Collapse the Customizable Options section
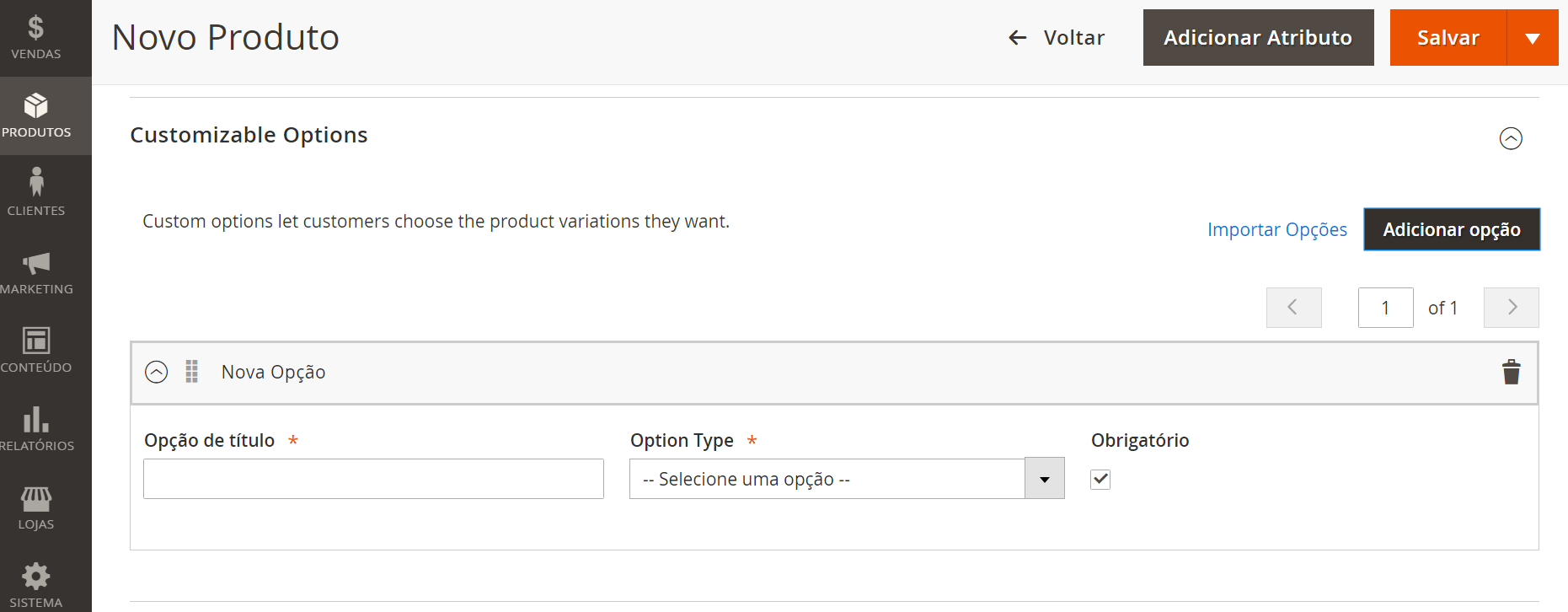 pyautogui.click(x=1511, y=138)
